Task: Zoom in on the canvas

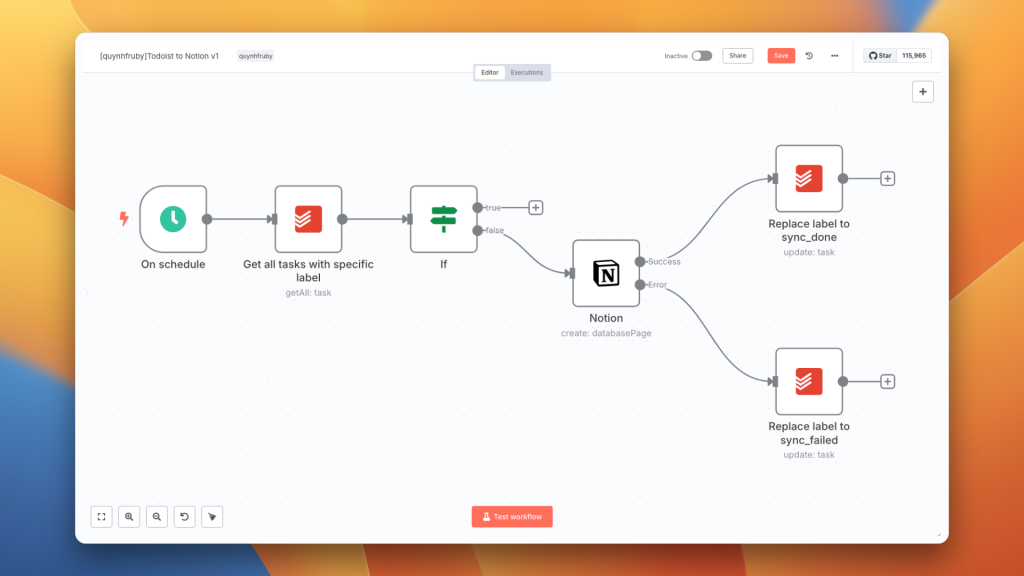Action: [129, 517]
